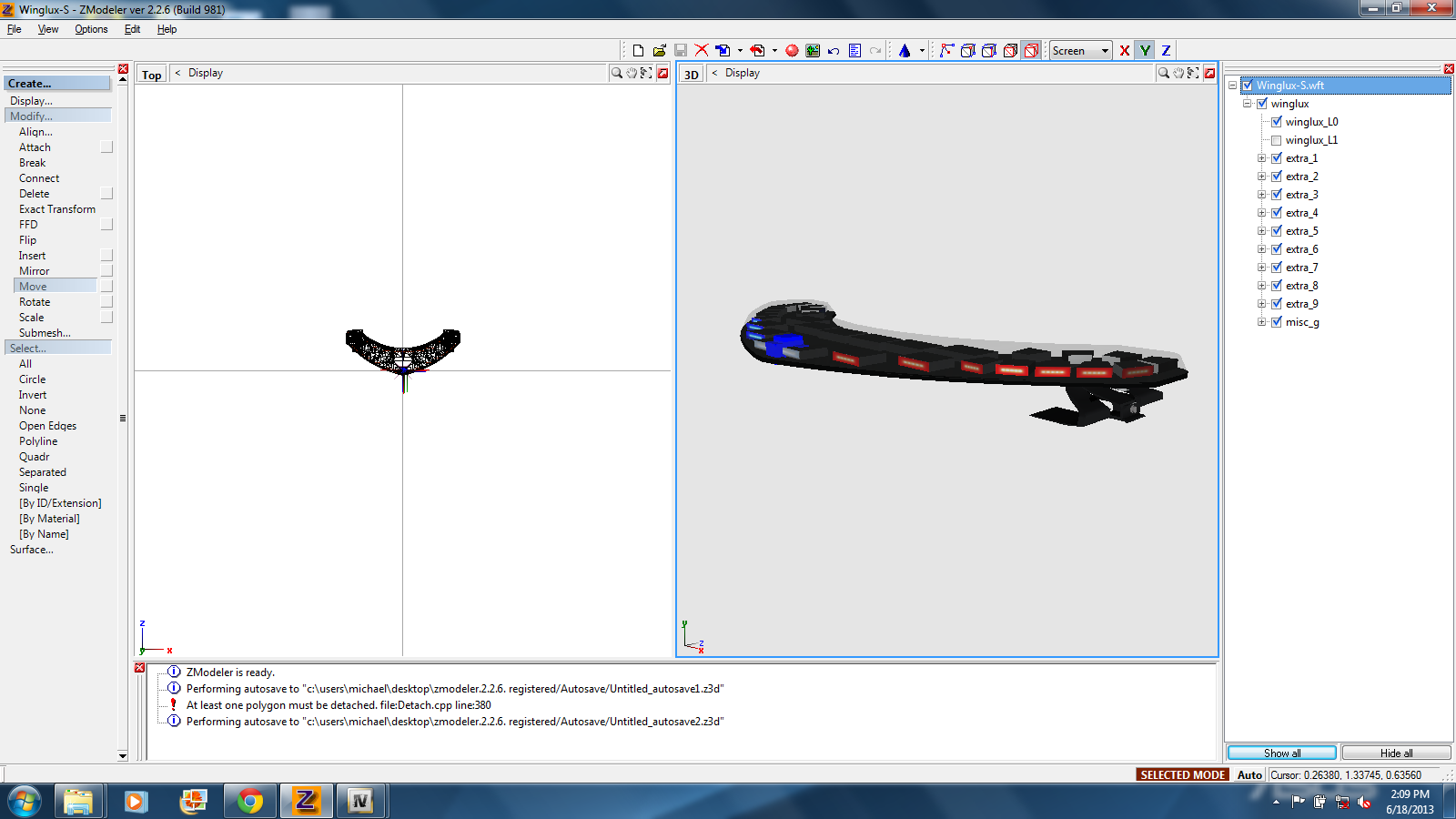Uncheck the misc_g checkbox
Screen dimensions: 1456x819
pyautogui.click(x=1276, y=322)
